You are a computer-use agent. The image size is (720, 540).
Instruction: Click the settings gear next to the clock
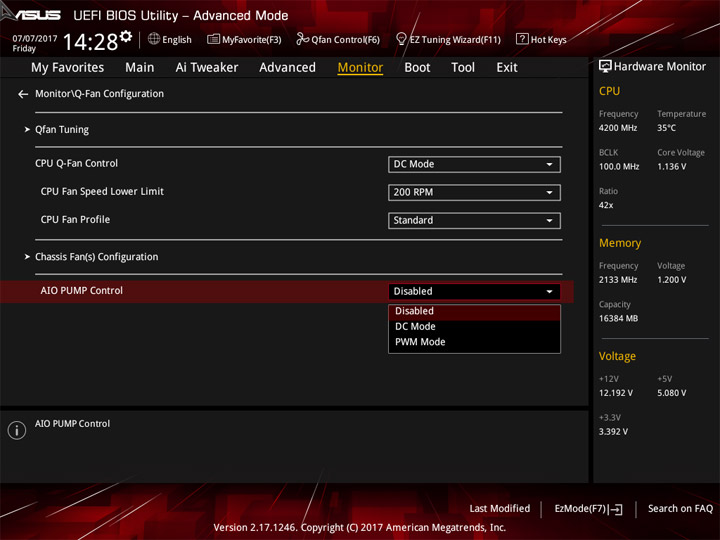click(126, 36)
